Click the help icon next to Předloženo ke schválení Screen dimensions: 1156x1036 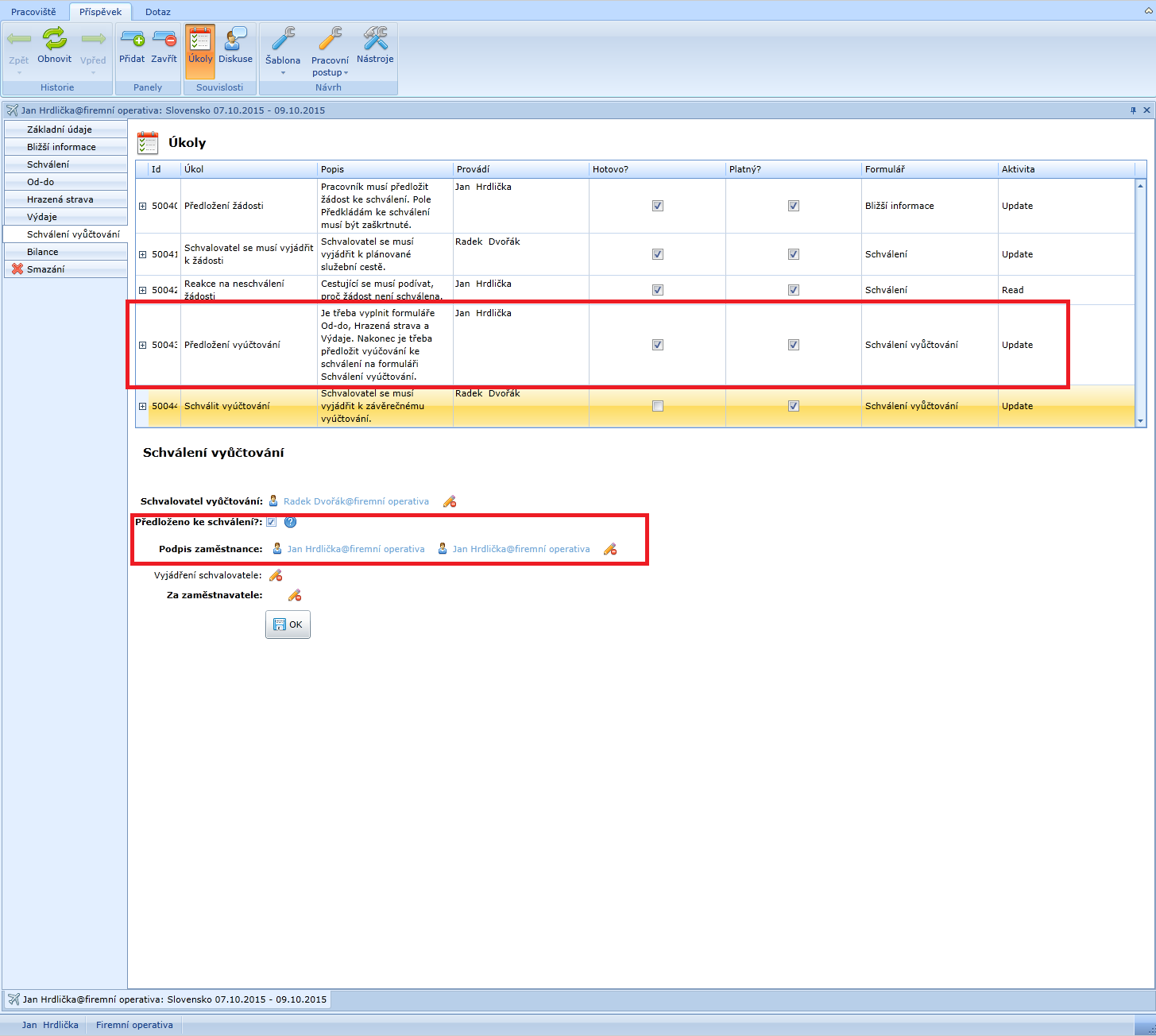pos(290,522)
